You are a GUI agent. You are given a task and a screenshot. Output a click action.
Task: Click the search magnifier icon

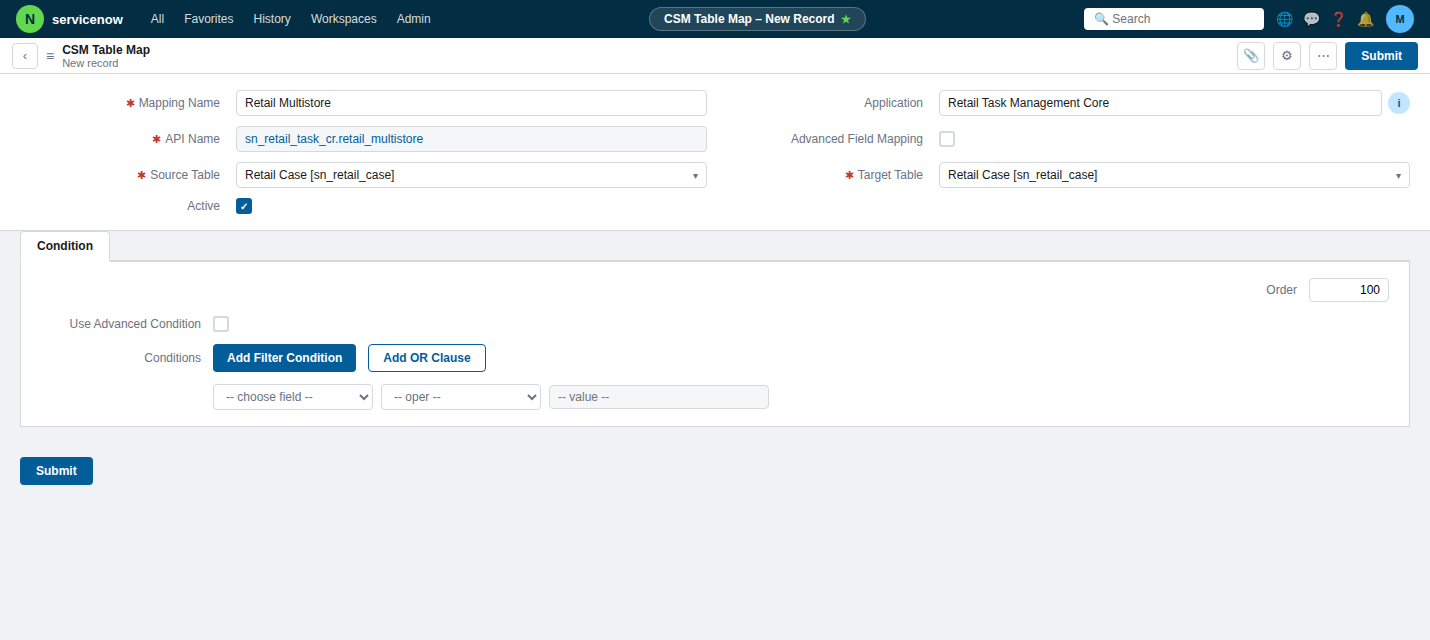pos(1101,19)
